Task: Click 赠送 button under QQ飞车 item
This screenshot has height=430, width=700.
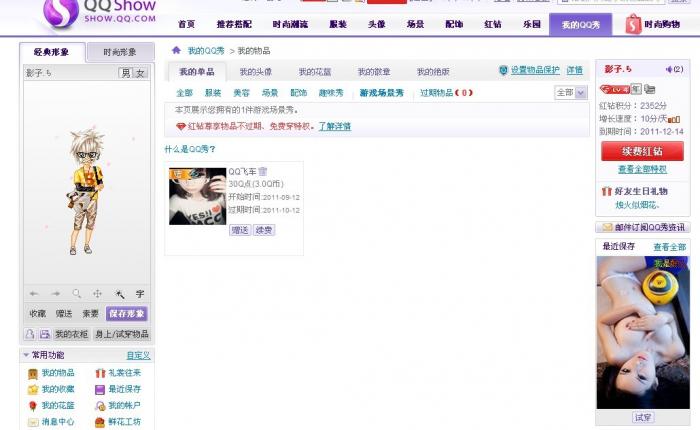Action: (x=240, y=230)
